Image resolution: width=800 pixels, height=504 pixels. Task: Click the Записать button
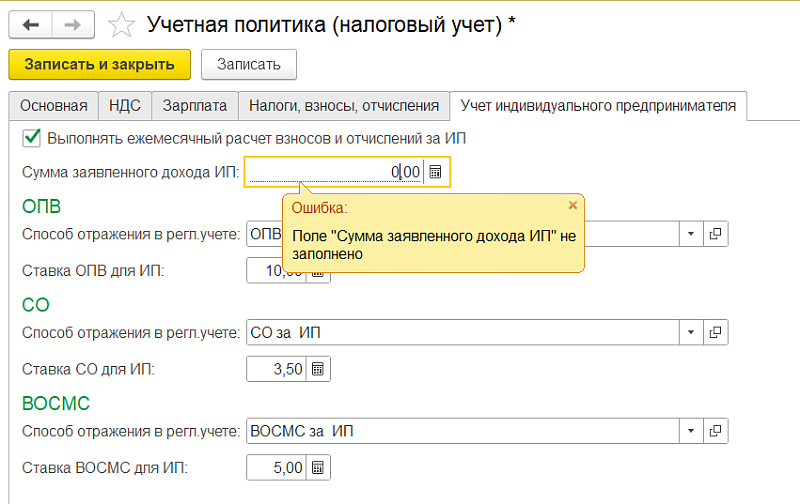[248, 64]
